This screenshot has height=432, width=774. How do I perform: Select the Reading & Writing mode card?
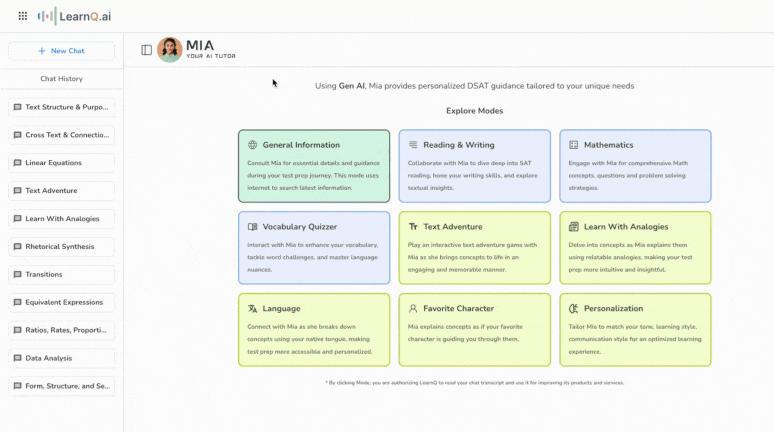[x=474, y=166]
